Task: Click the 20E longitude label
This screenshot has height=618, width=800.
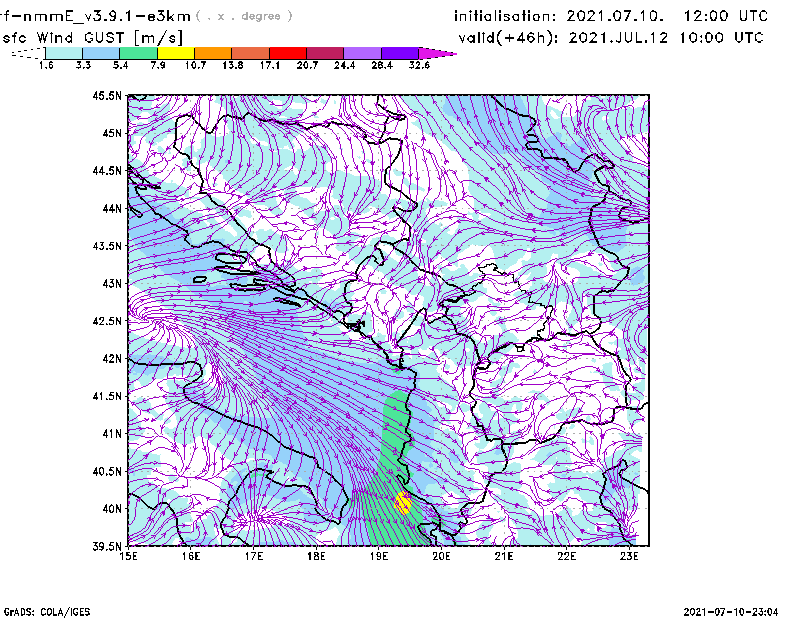Action: 441,556
